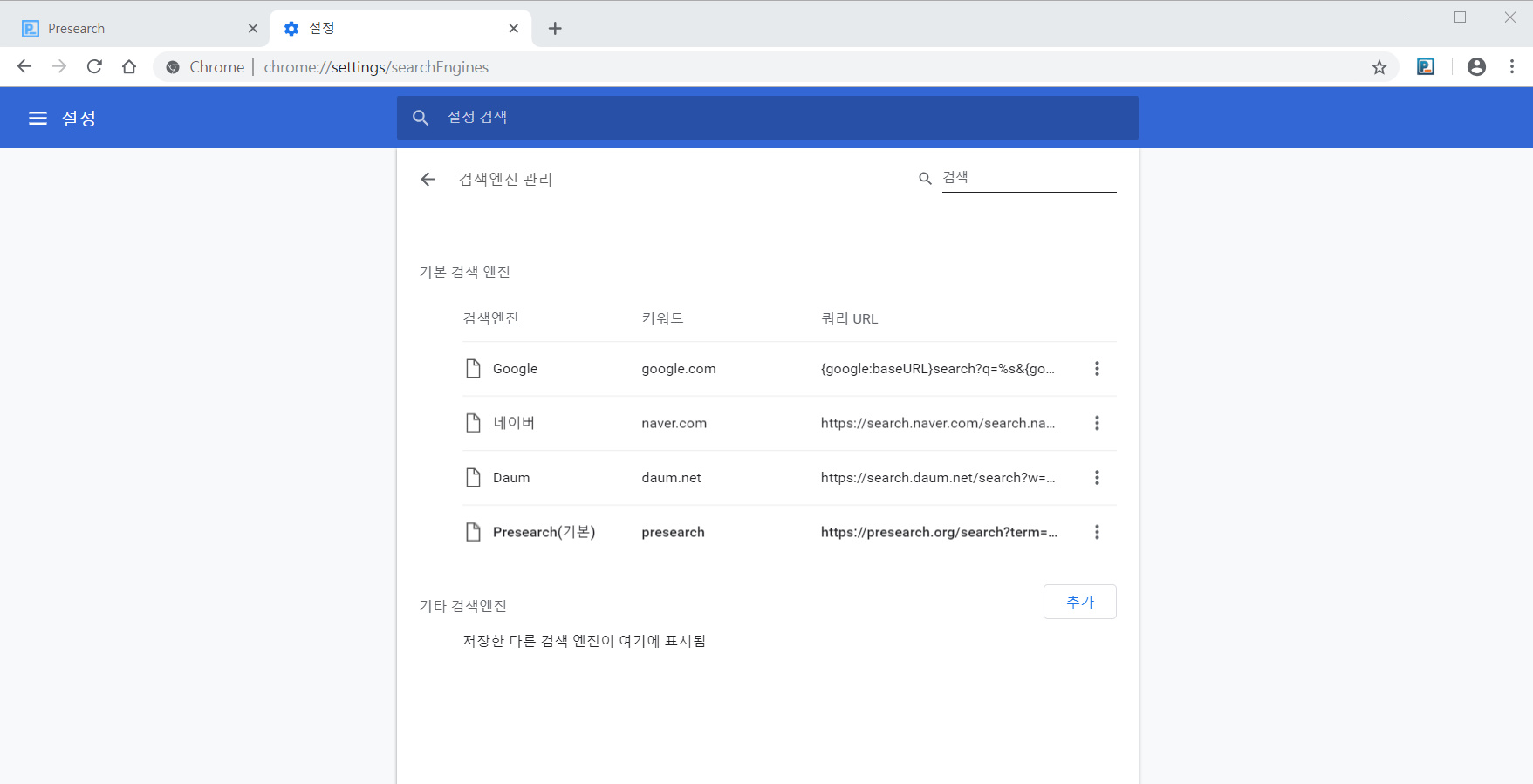The height and width of the screenshot is (784, 1533).
Task: Bookmark this page with the star icon
Action: pos(1379,67)
